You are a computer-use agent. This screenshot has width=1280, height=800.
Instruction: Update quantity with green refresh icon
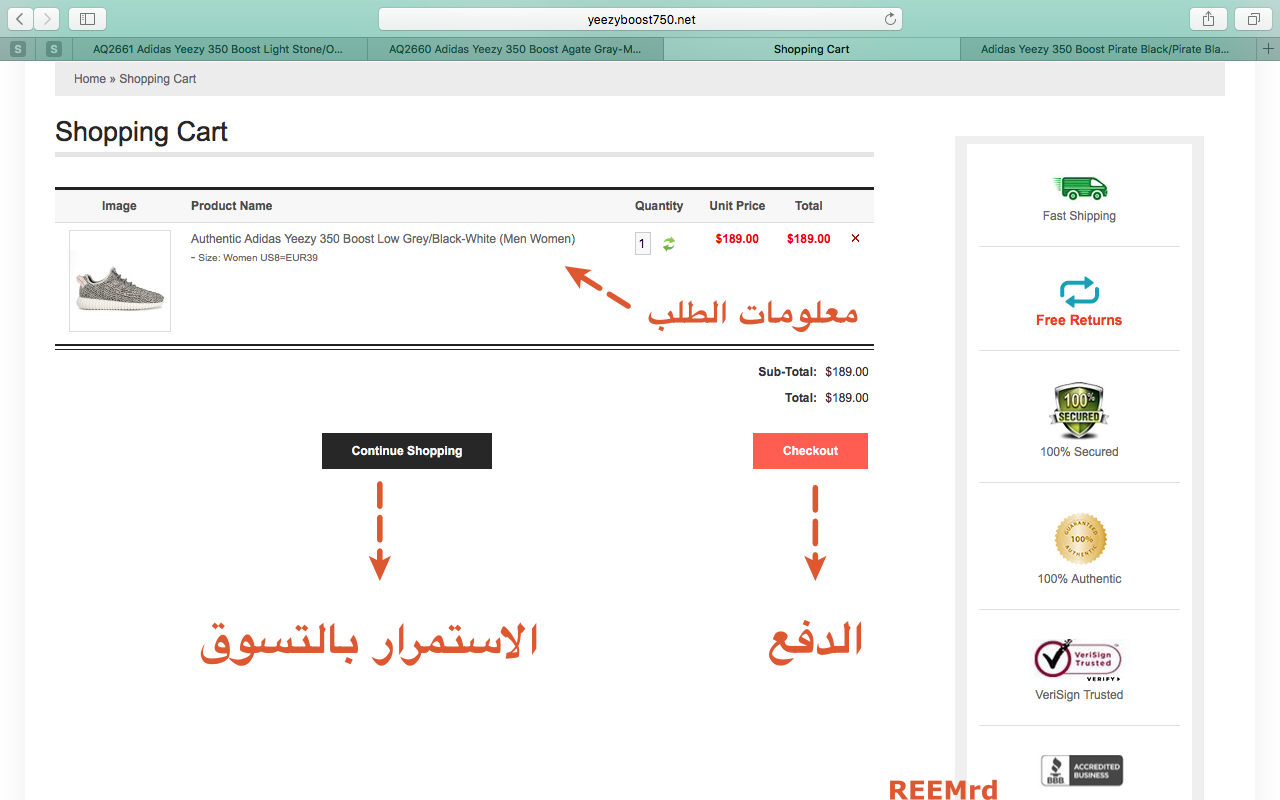[x=669, y=243]
